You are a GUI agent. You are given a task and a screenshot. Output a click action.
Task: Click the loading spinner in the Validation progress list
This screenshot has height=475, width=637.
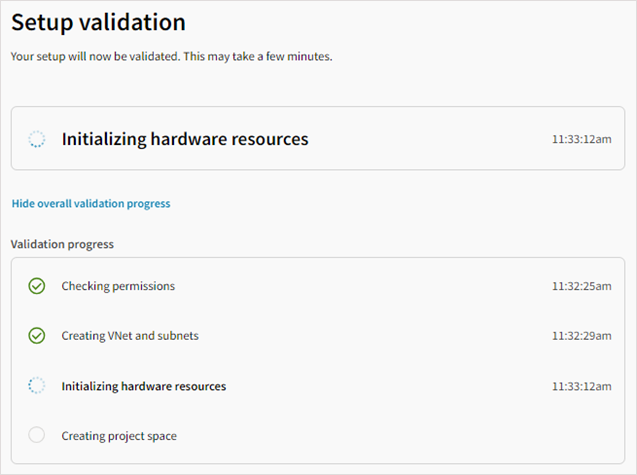[x=37, y=386]
